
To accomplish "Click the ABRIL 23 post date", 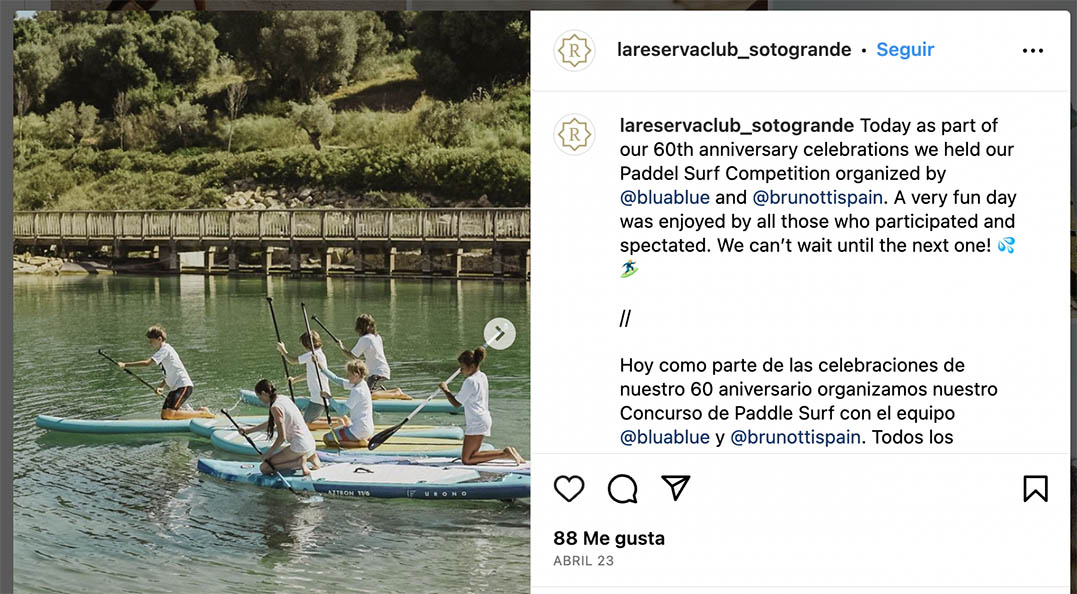I will 583,561.
